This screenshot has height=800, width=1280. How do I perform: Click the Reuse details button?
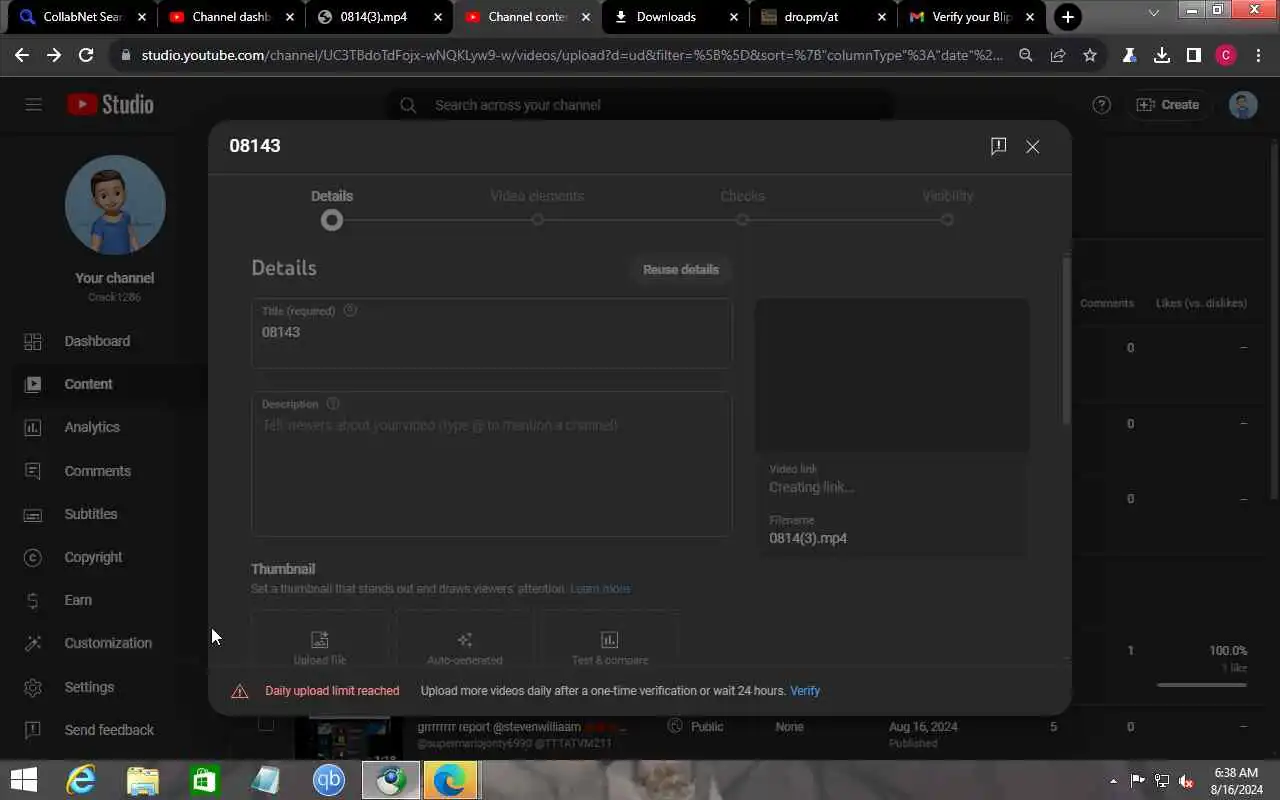[x=681, y=269]
